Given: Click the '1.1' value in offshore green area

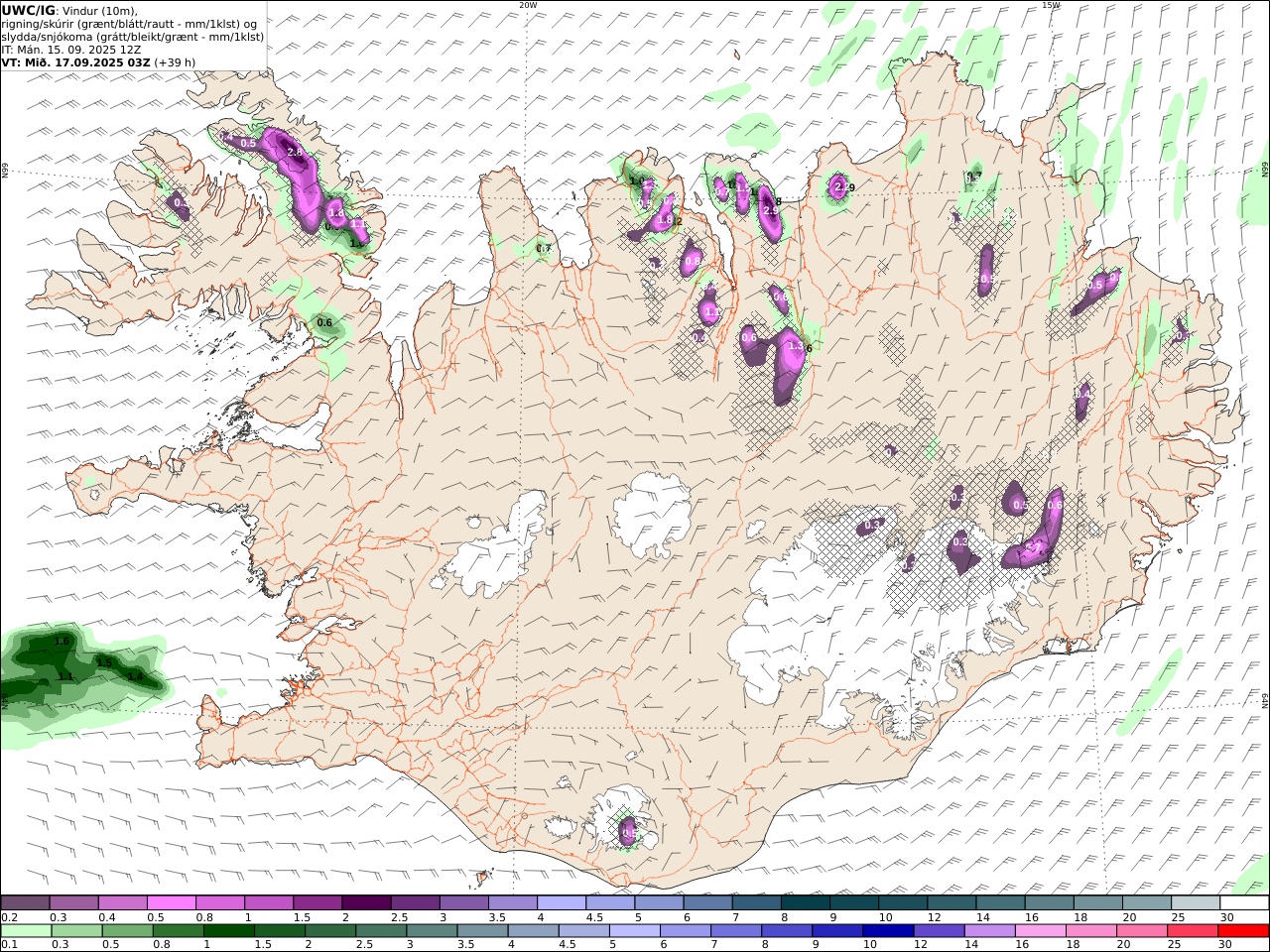Looking at the screenshot, I should 65,676.
